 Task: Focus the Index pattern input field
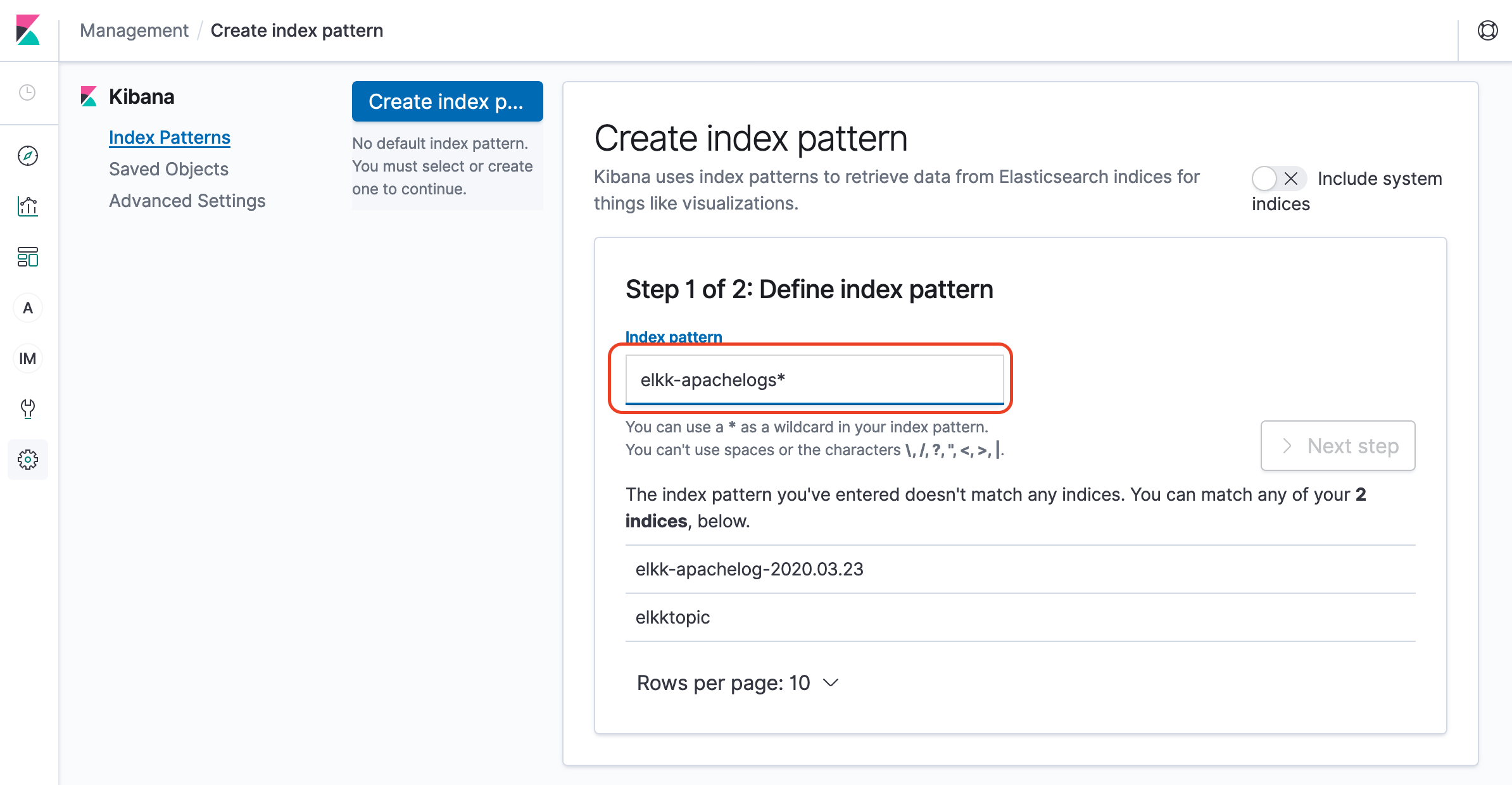coord(814,380)
